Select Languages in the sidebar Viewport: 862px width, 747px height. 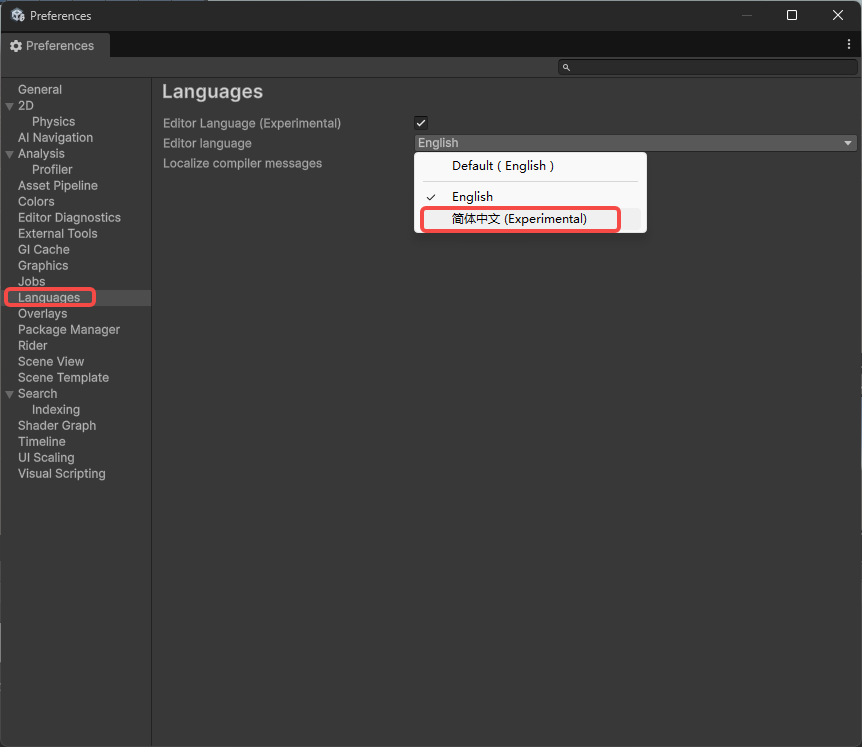pos(49,297)
